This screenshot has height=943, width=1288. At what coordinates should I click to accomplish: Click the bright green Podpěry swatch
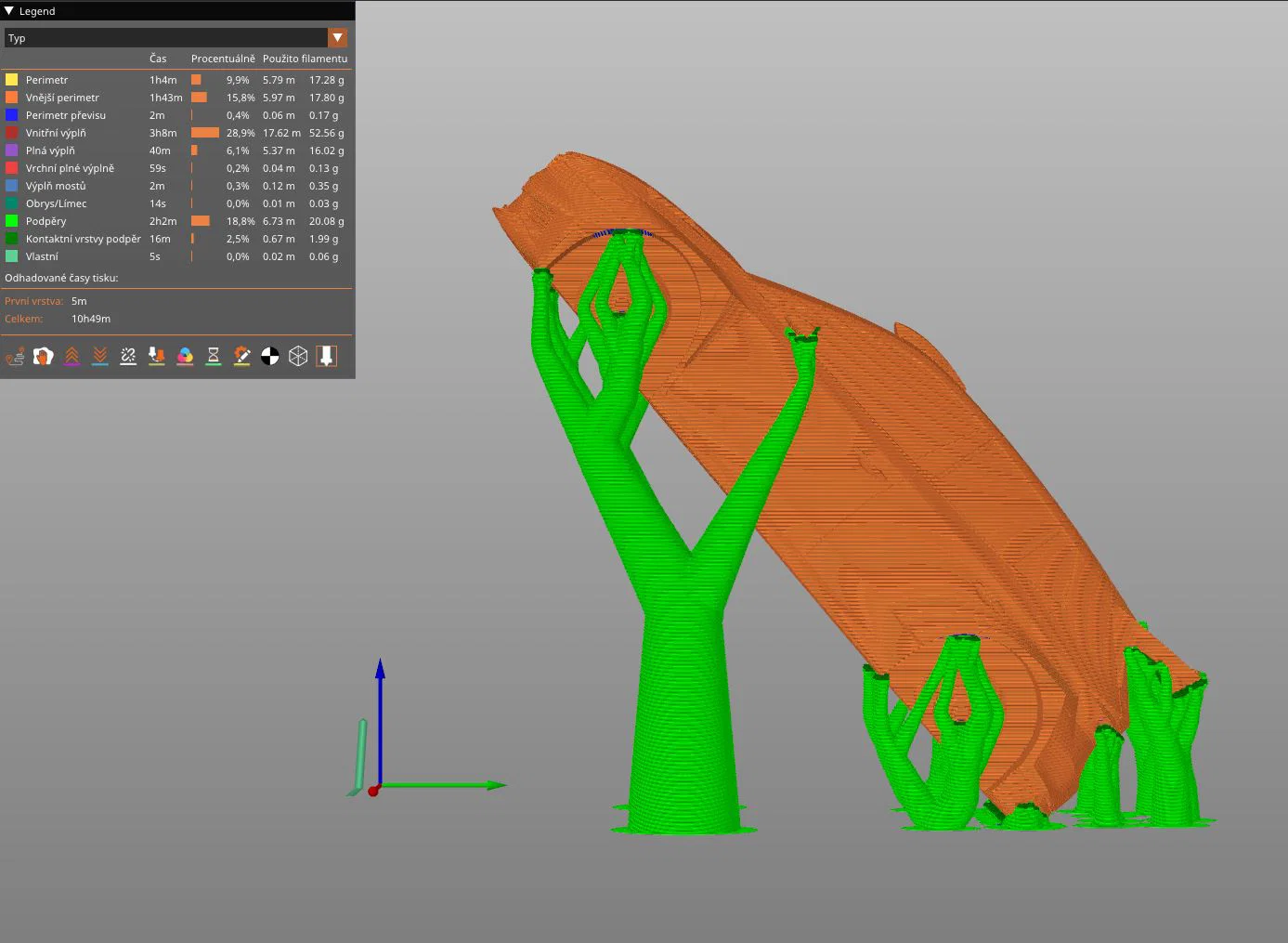pos(12,221)
